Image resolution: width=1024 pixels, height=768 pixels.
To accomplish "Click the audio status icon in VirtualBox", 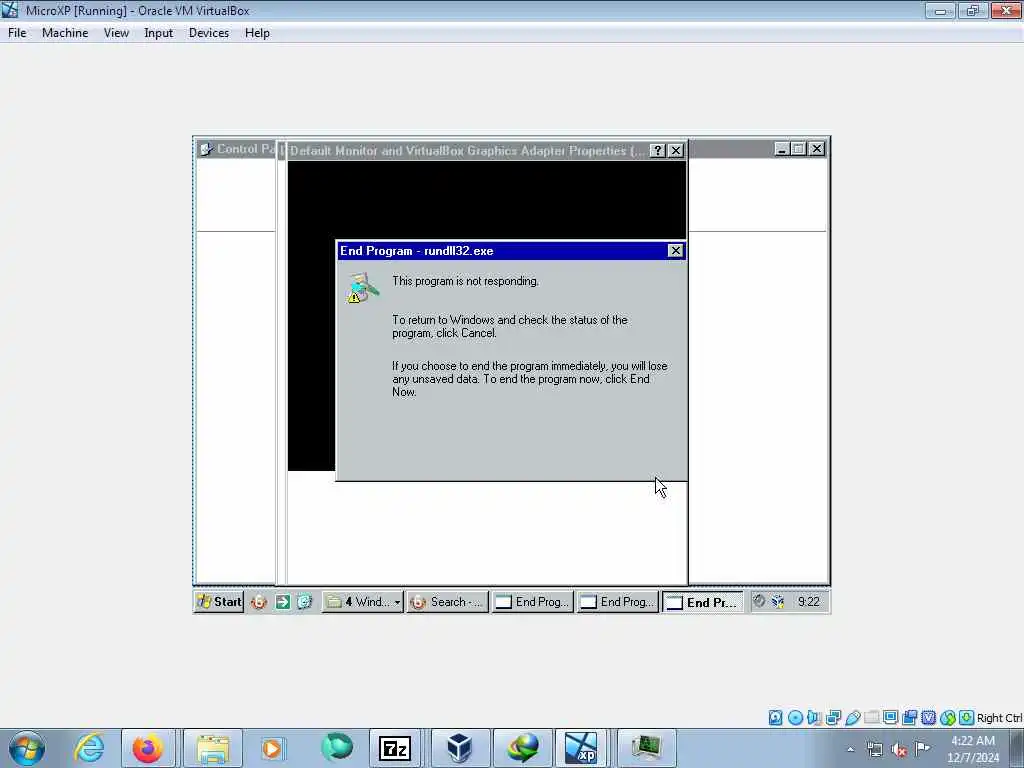I will pos(814,718).
